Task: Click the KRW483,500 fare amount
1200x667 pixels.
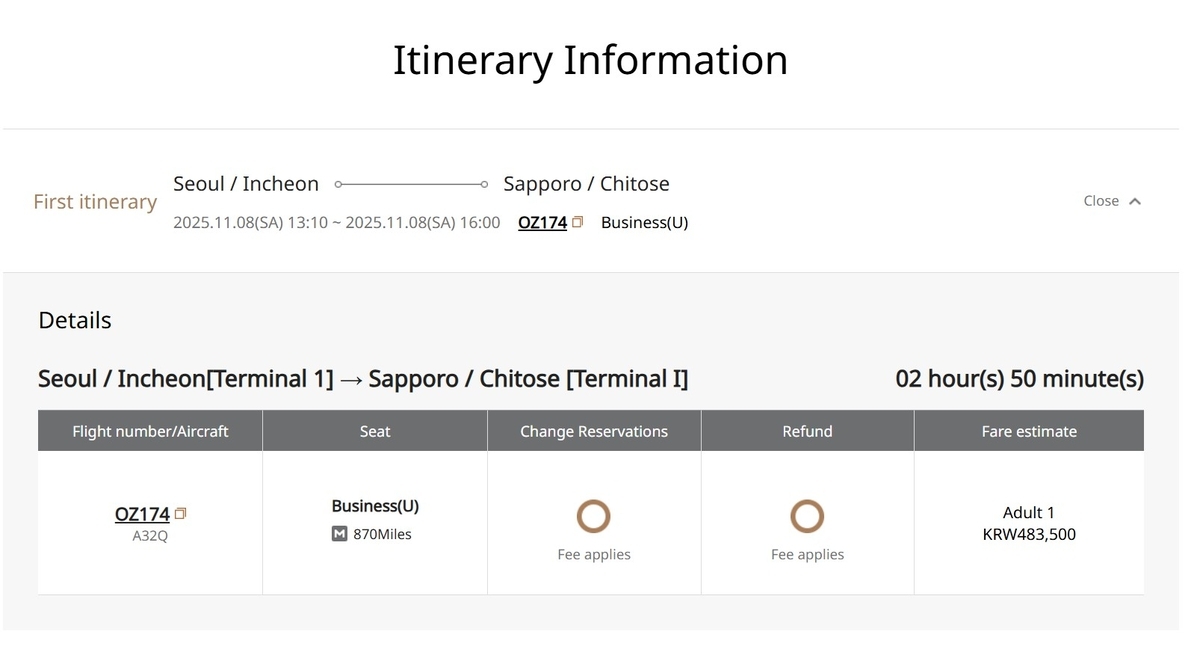Action: point(1029,535)
